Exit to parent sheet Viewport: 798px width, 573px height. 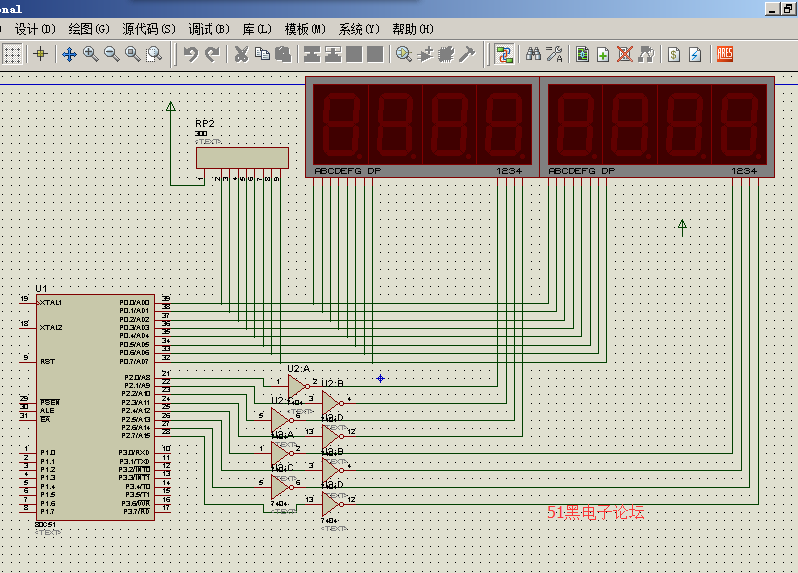click(646, 54)
